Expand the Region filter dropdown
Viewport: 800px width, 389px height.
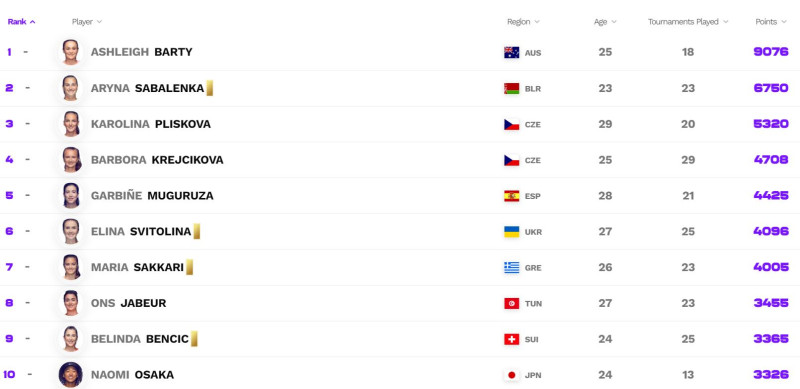523,22
